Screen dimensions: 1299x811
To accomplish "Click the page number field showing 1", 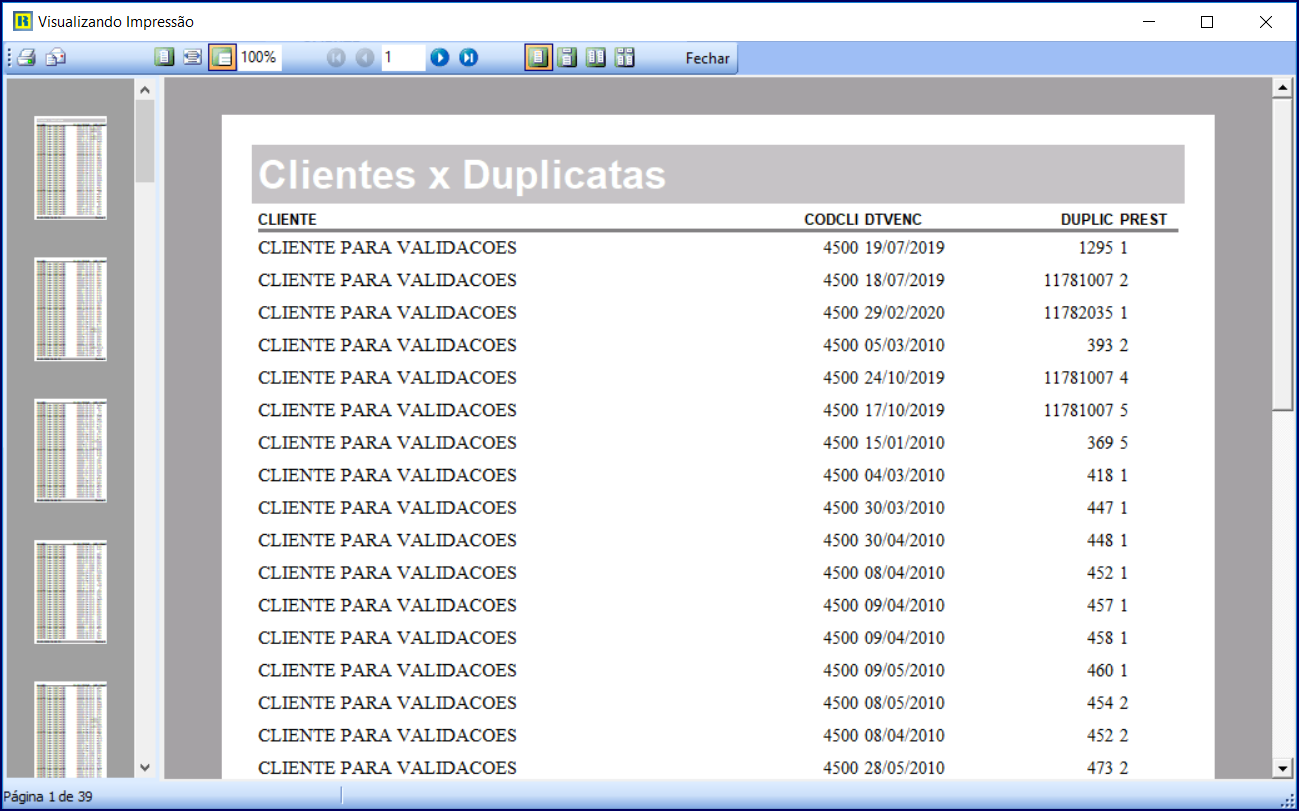I will pos(403,58).
